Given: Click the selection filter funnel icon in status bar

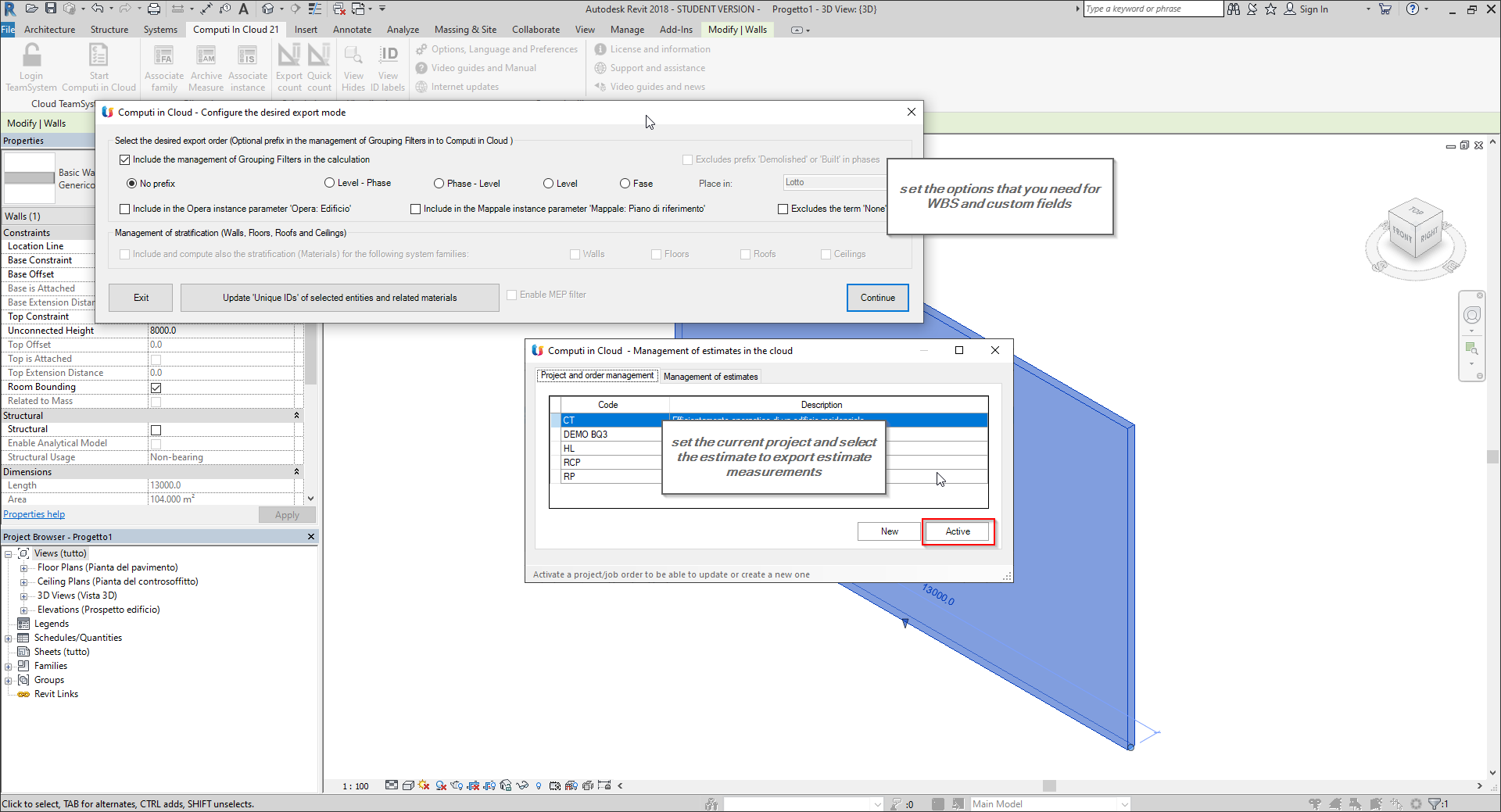Looking at the screenshot, I should [1435, 803].
